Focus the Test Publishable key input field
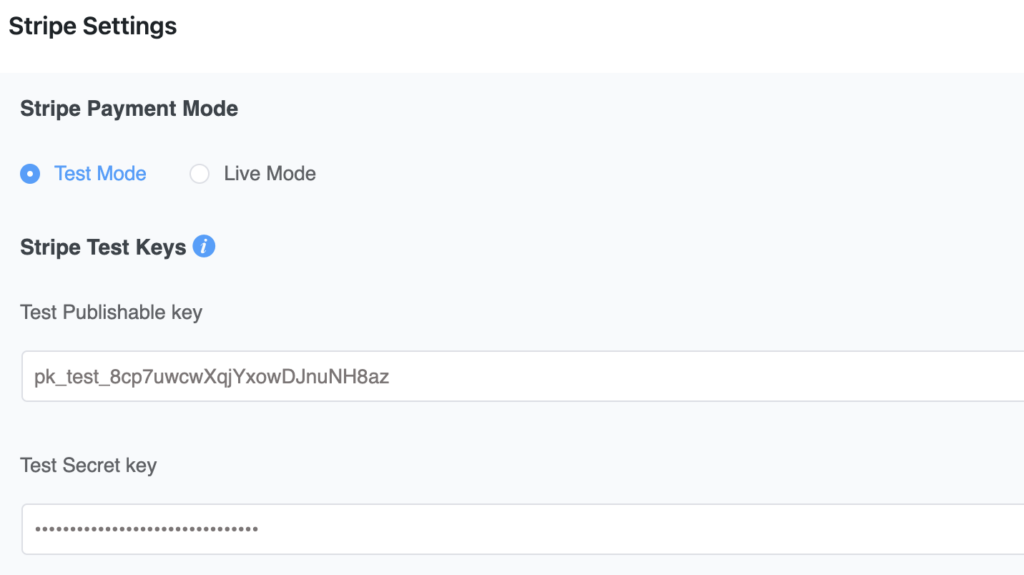Screen dimensions: 1024x575 pyautogui.click(x=522, y=376)
